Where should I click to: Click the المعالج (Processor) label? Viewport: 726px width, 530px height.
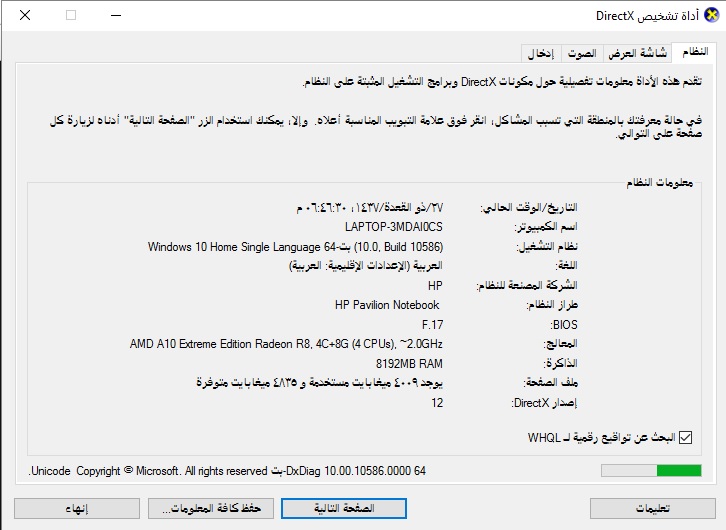click(560, 344)
